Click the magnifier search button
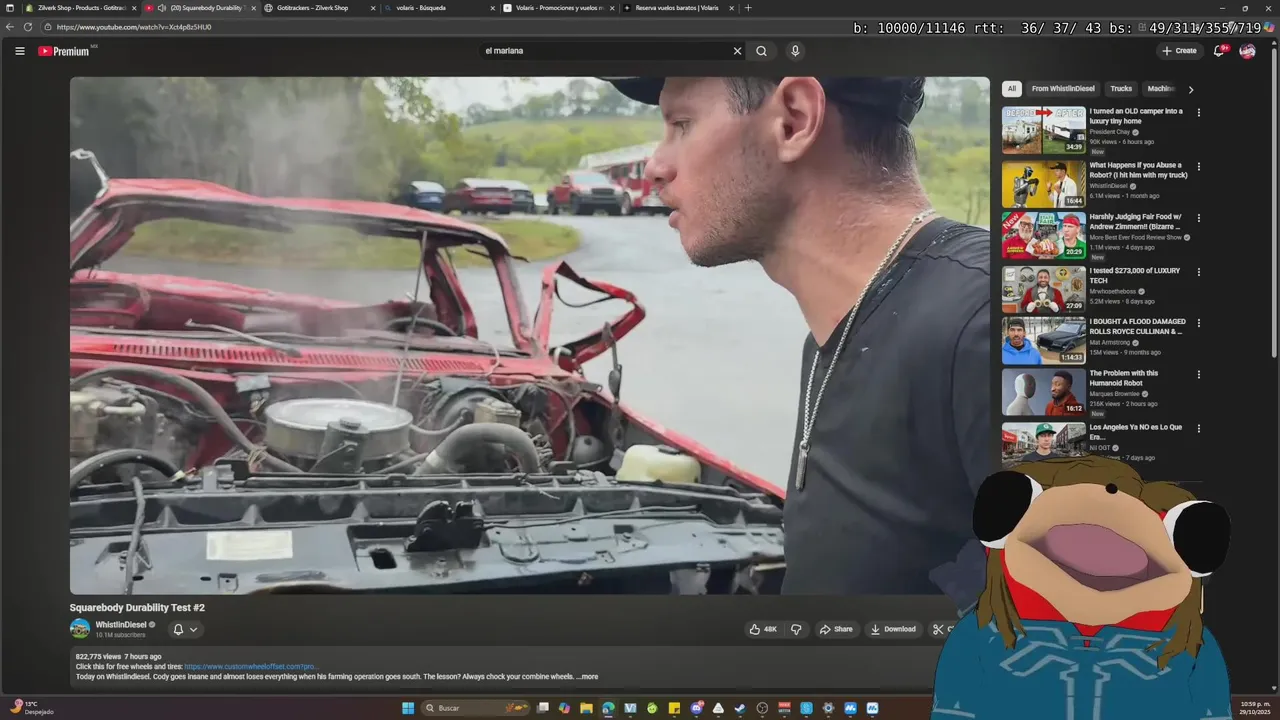Screen dimensions: 1280x720 point(761,51)
